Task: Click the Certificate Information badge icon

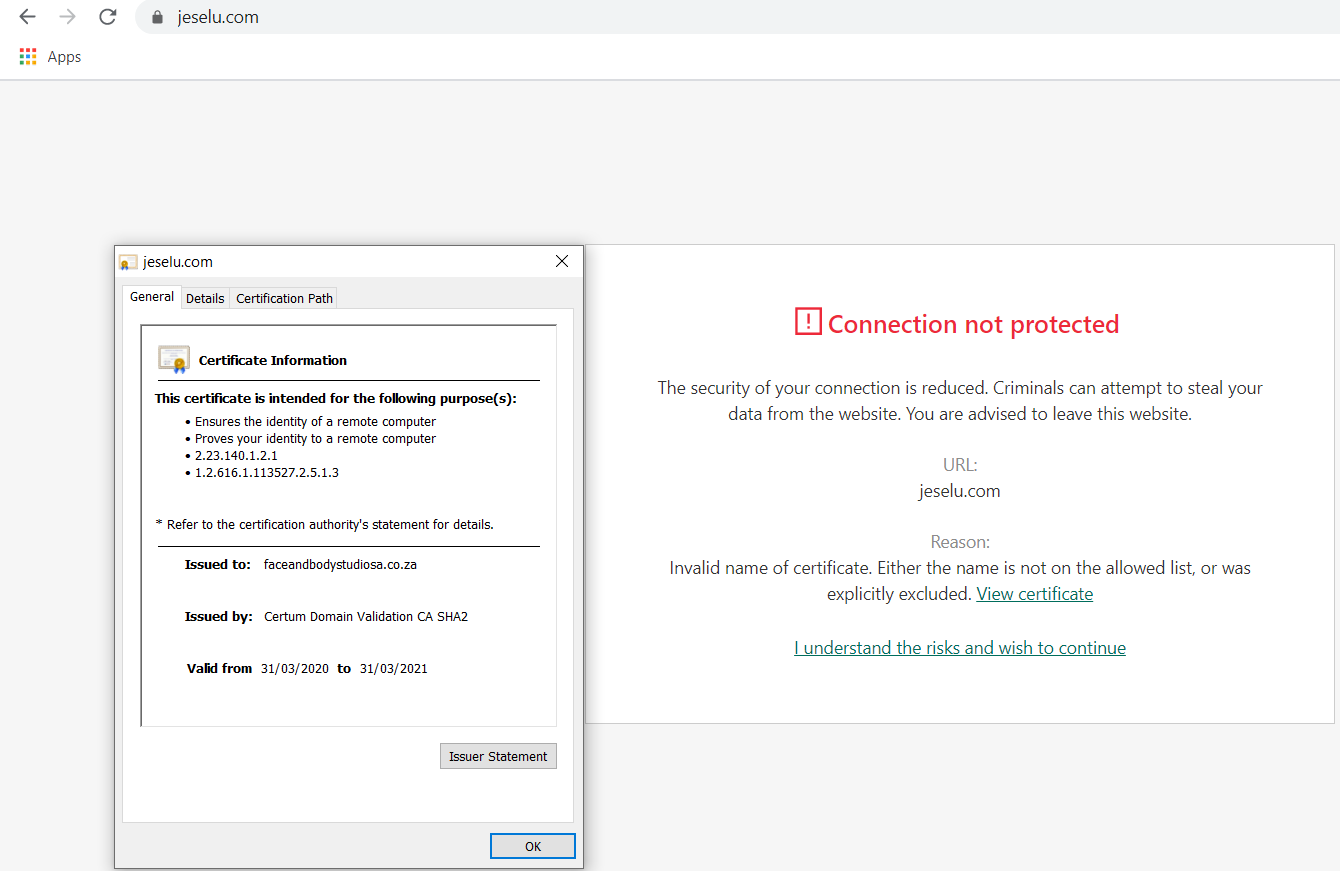Action: pos(174,360)
